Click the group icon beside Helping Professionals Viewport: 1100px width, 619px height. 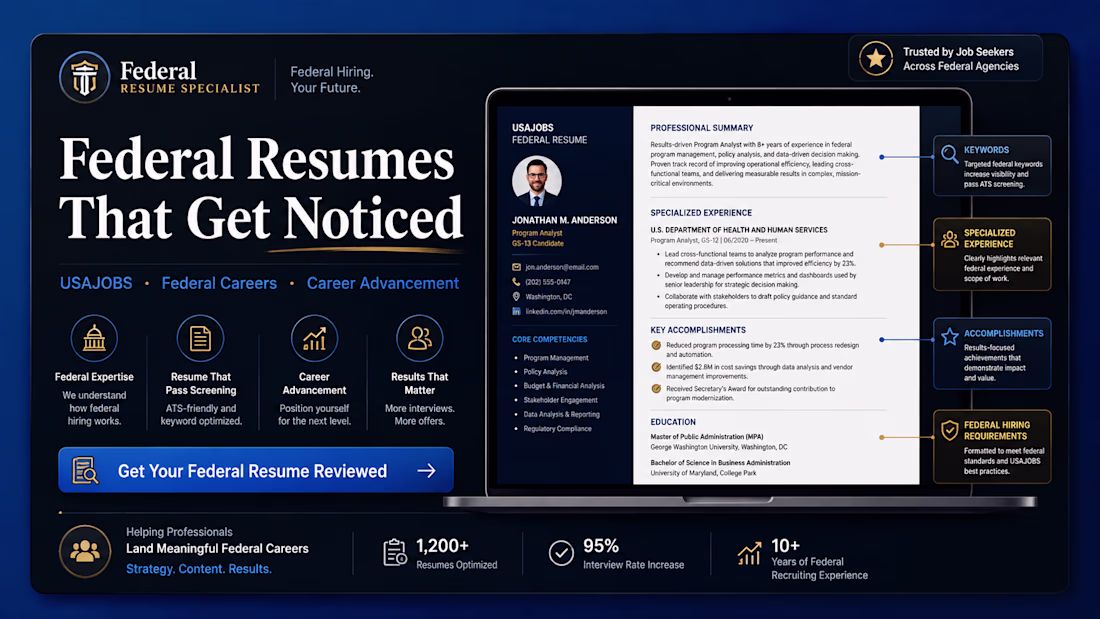coord(85,551)
